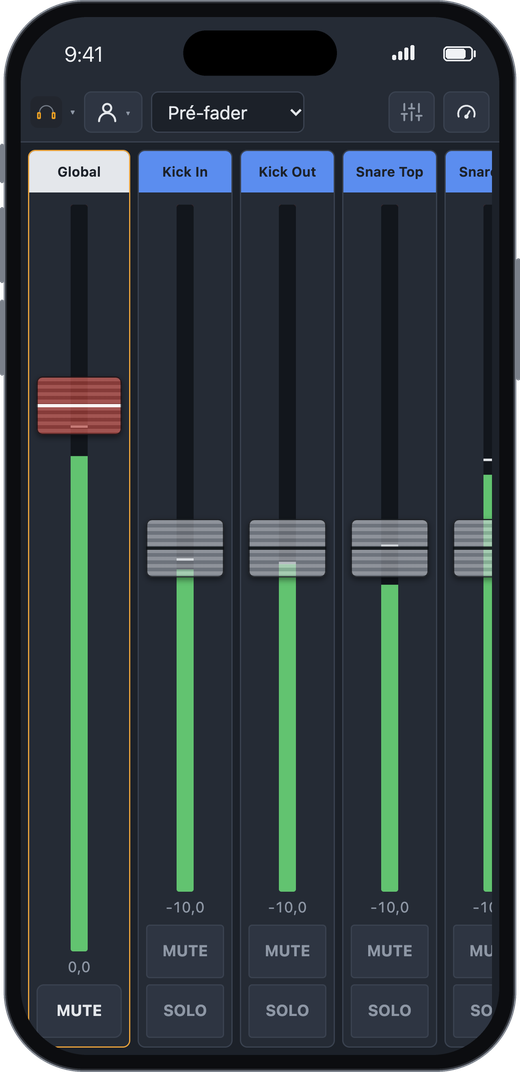The height and width of the screenshot is (1072, 520).
Task: Mute the Kick Out channel
Action: point(287,951)
